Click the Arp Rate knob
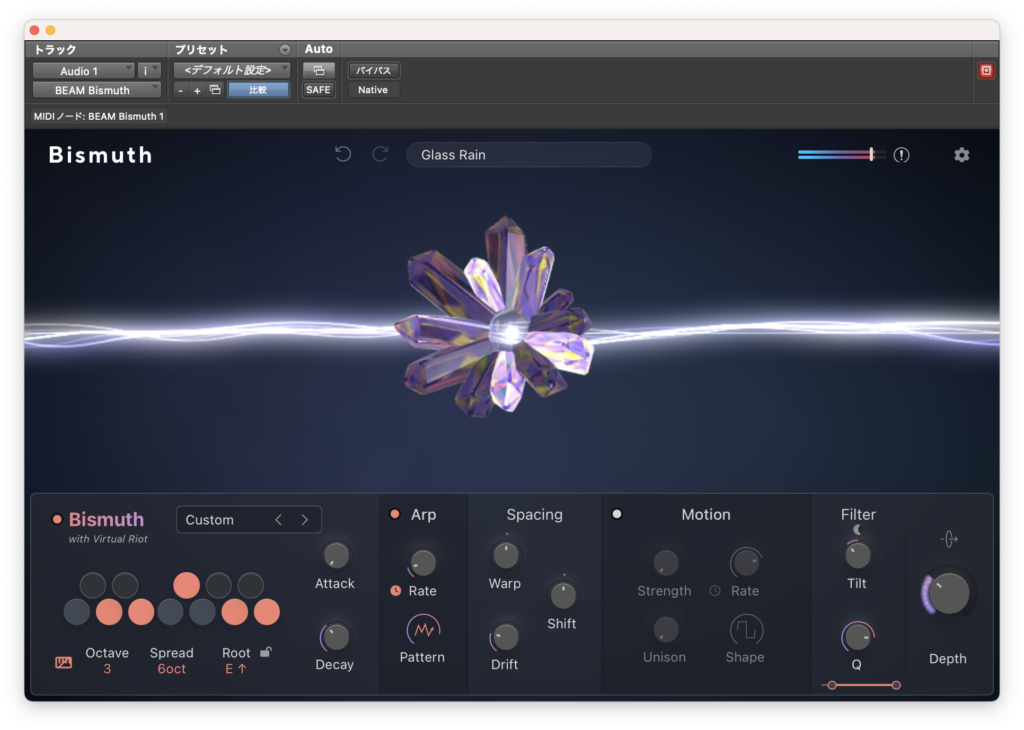 tap(423, 562)
